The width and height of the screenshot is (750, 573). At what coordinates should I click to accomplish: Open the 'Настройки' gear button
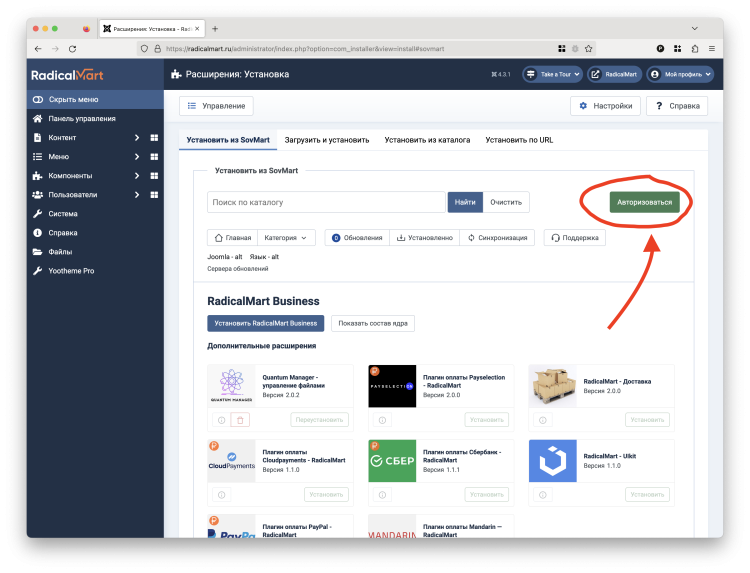(x=605, y=106)
